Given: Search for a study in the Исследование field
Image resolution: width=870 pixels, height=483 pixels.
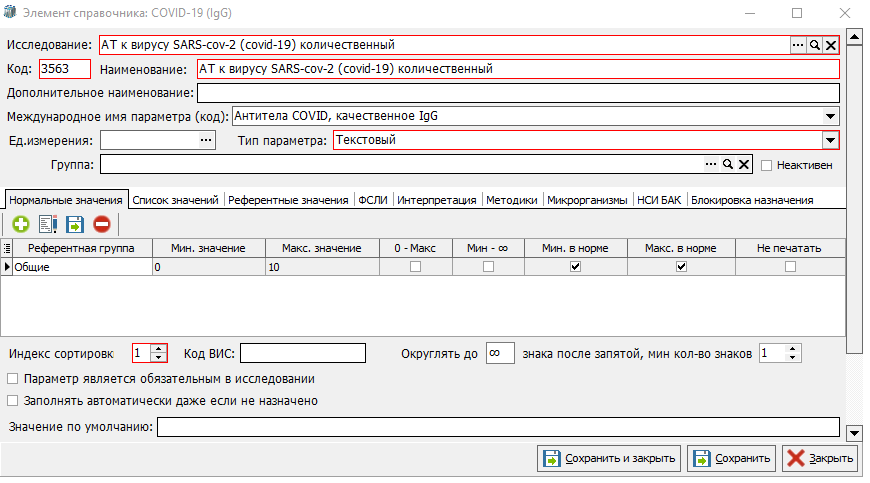Looking at the screenshot, I should (x=815, y=45).
